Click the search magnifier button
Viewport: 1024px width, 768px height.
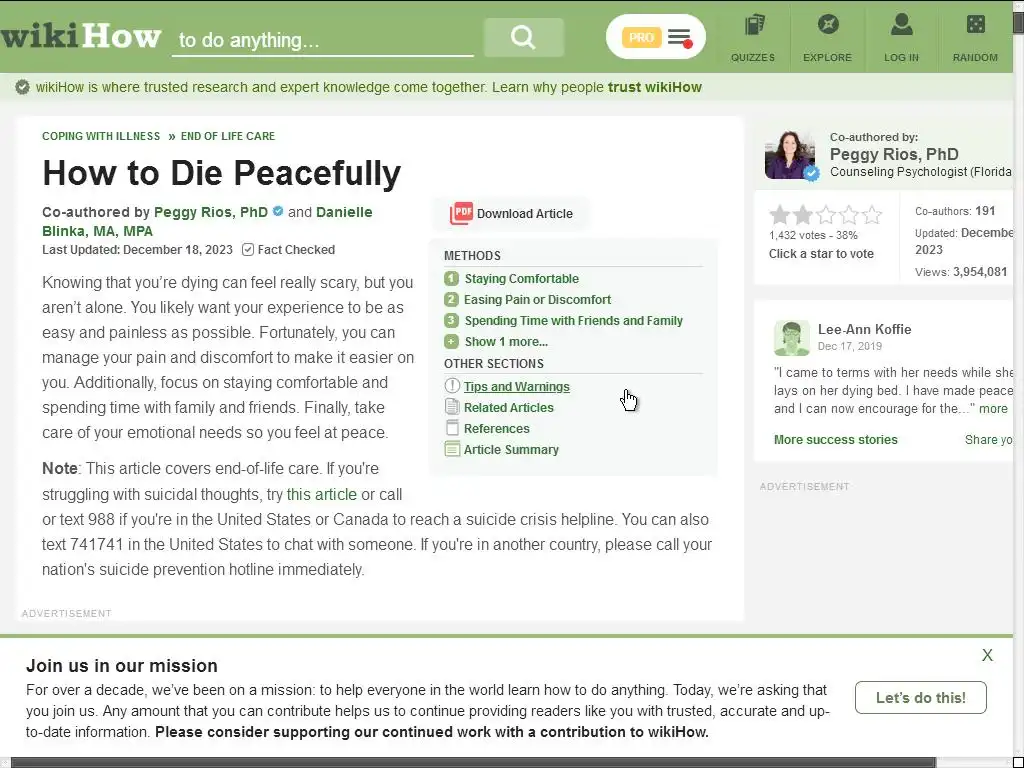524,37
